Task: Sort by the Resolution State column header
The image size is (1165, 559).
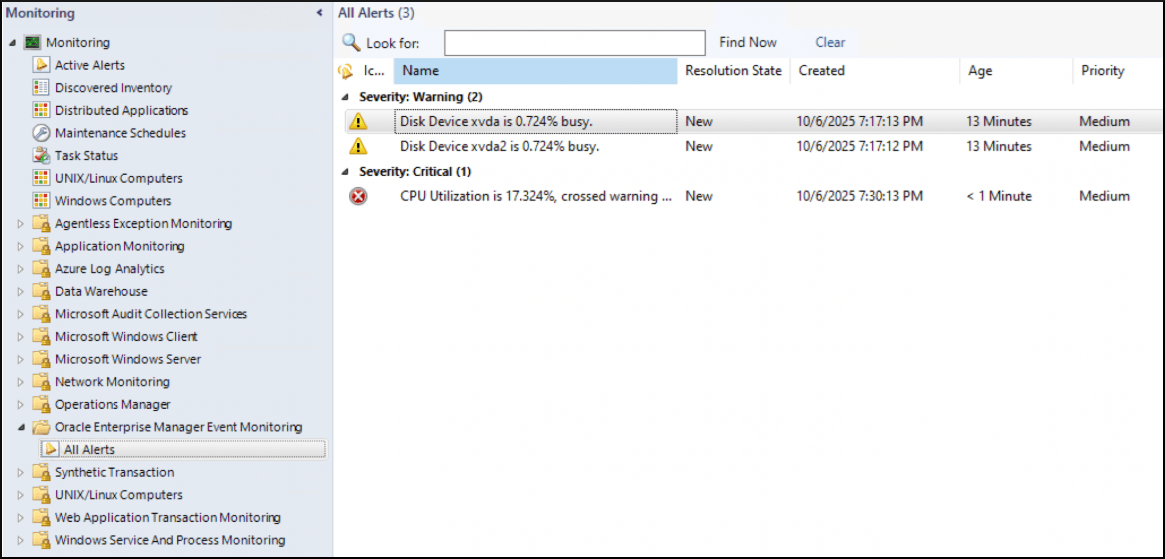Action: [x=733, y=71]
